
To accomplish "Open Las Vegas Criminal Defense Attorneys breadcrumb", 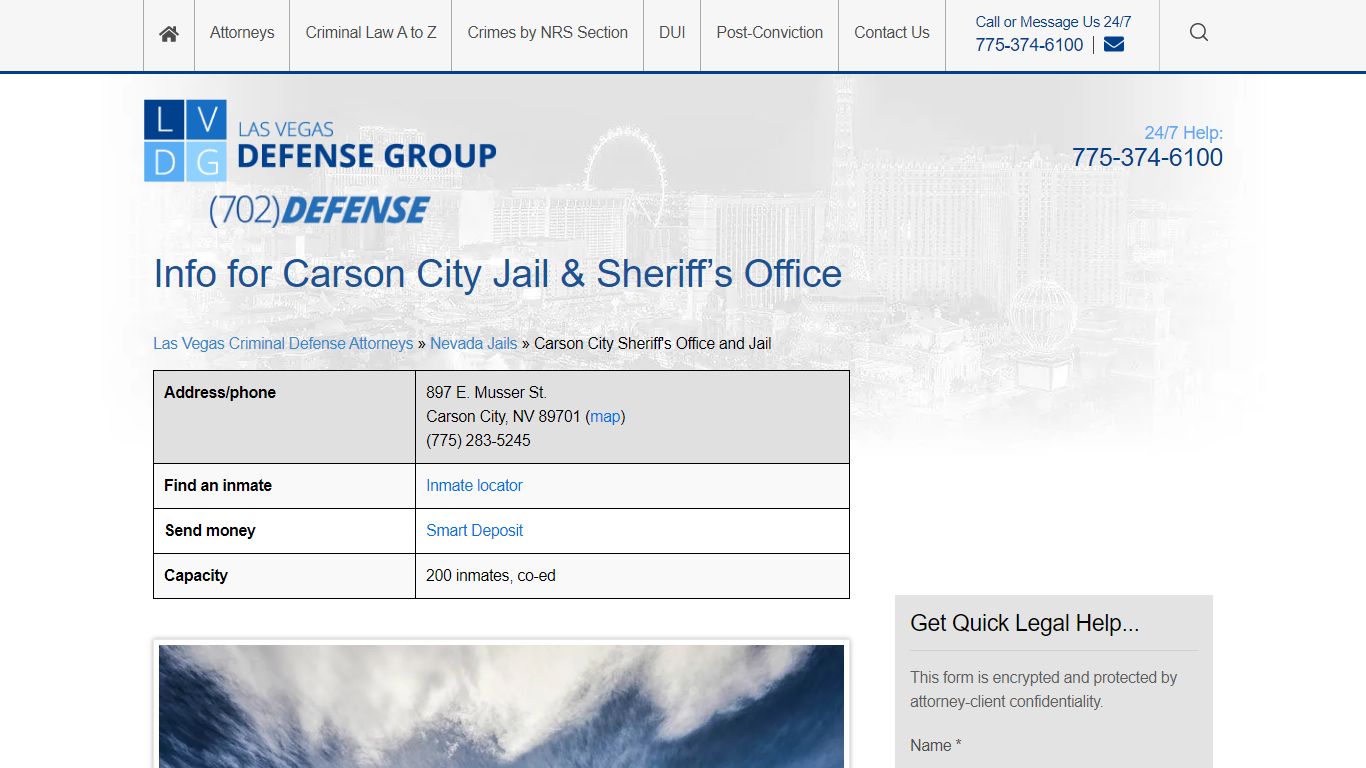I will (283, 343).
